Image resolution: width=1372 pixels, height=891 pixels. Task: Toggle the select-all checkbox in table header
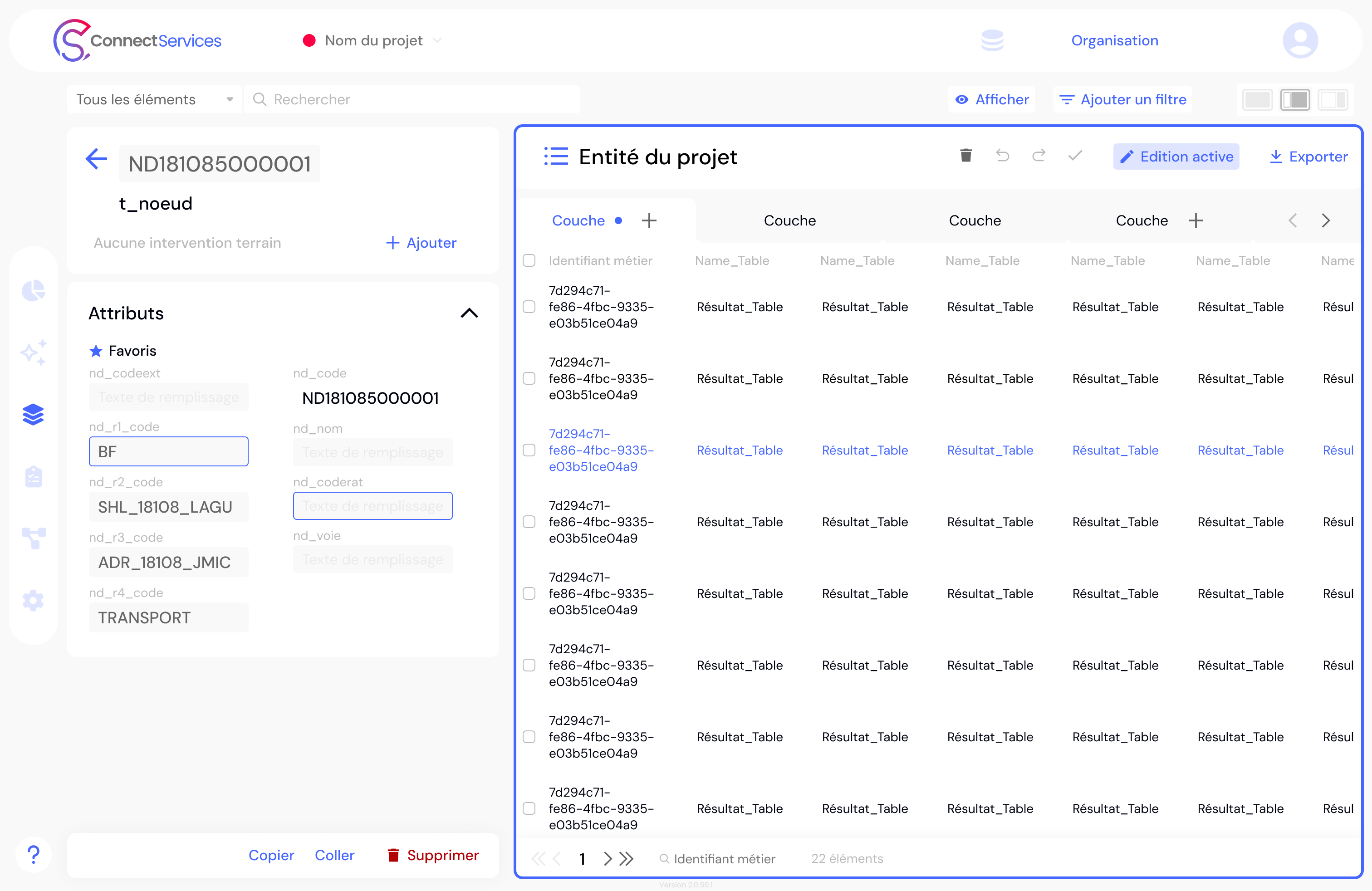(x=529, y=260)
